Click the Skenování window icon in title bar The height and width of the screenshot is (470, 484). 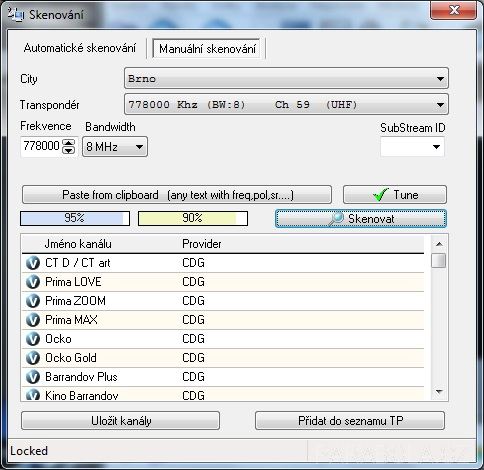pyautogui.click(x=16, y=14)
